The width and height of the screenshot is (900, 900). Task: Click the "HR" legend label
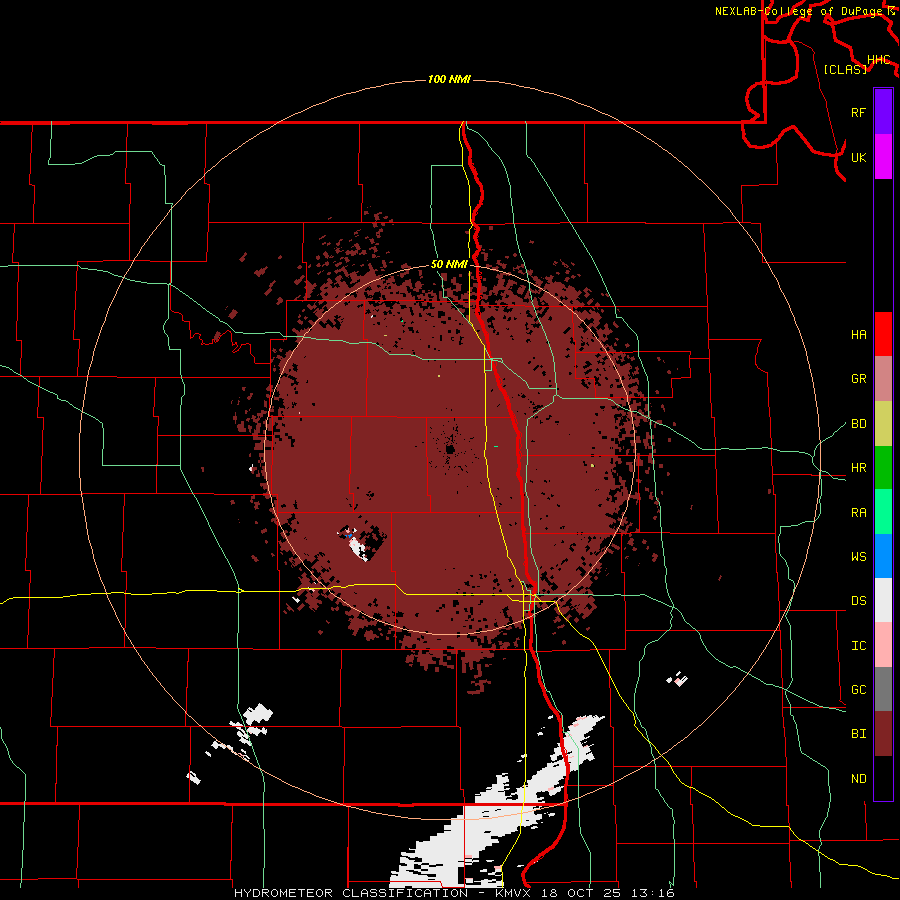point(858,468)
